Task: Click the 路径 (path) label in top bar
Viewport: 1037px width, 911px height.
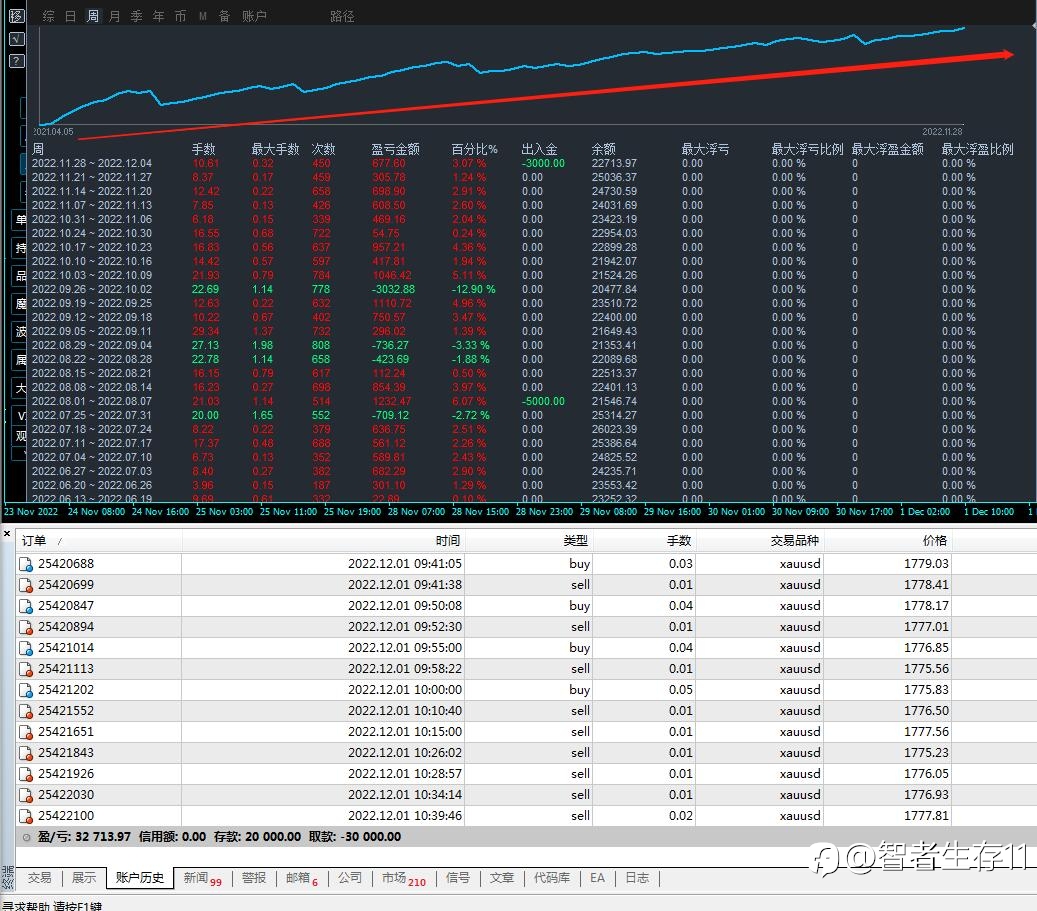Action: pos(342,16)
